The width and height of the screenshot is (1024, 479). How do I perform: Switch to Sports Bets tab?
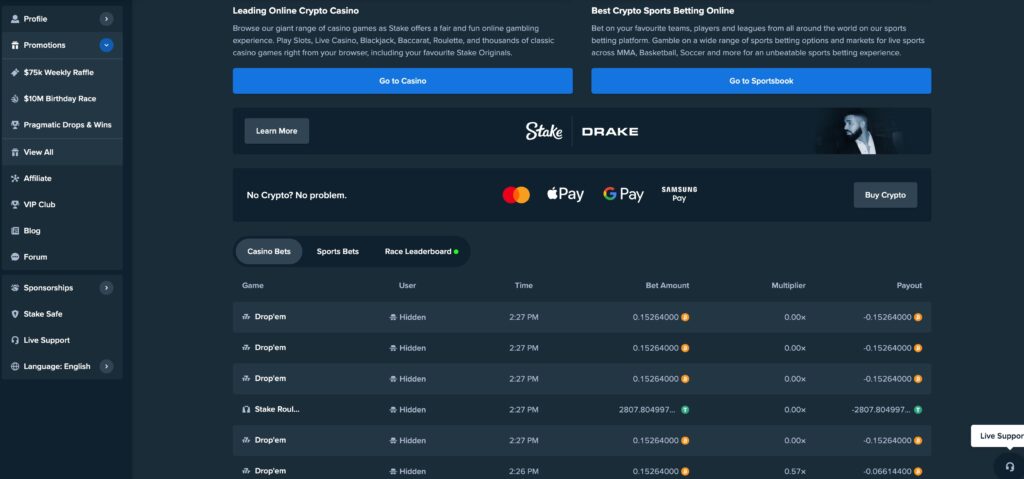click(338, 252)
